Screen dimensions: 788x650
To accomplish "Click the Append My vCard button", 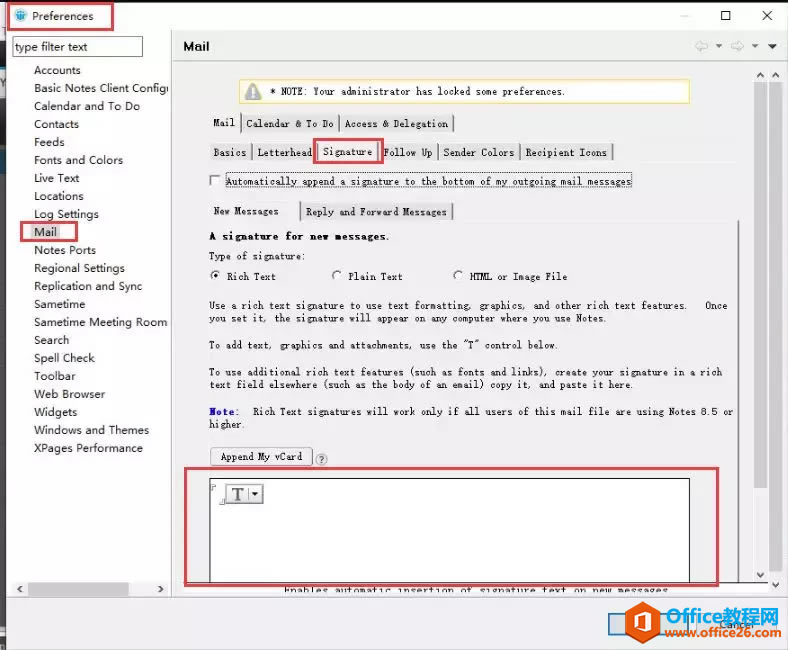I will point(261,456).
